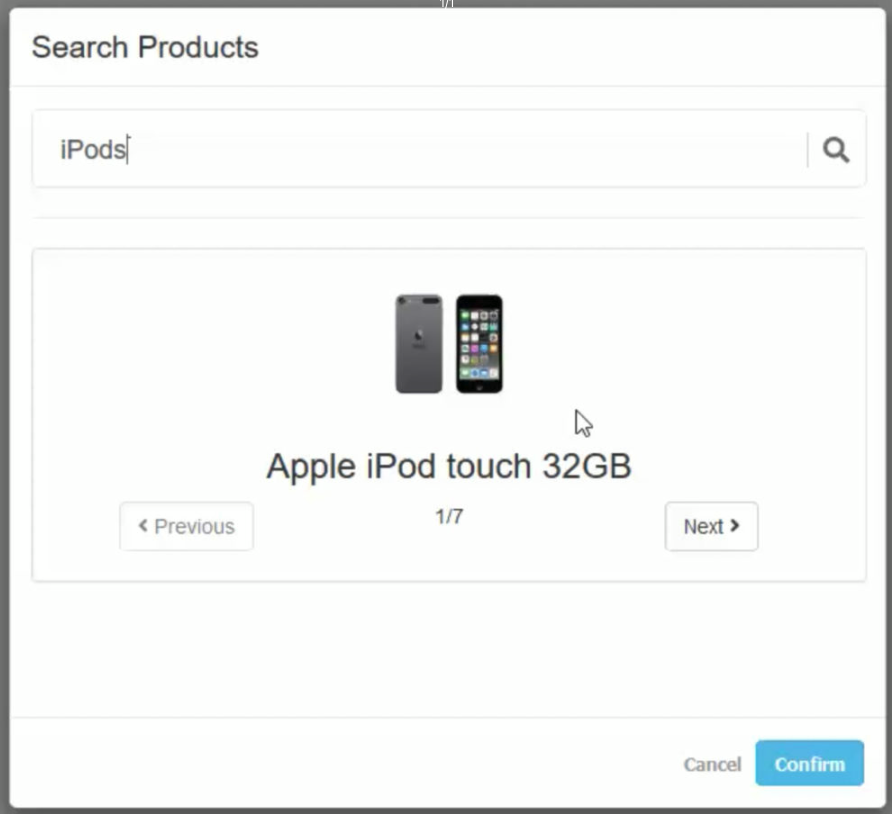Click the Apple logo on iPod back
The width and height of the screenshot is (892, 814).
coord(418,337)
